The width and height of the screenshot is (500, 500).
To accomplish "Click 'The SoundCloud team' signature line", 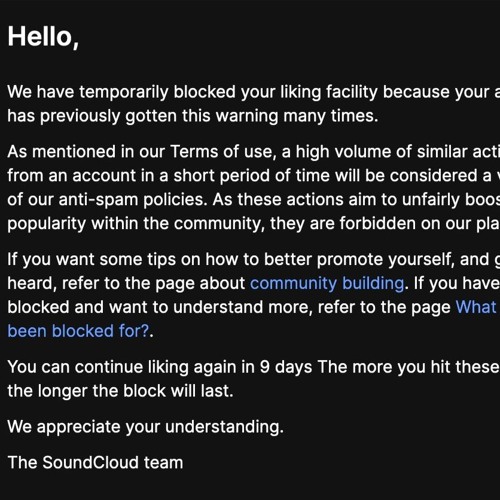I will (95, 462).
